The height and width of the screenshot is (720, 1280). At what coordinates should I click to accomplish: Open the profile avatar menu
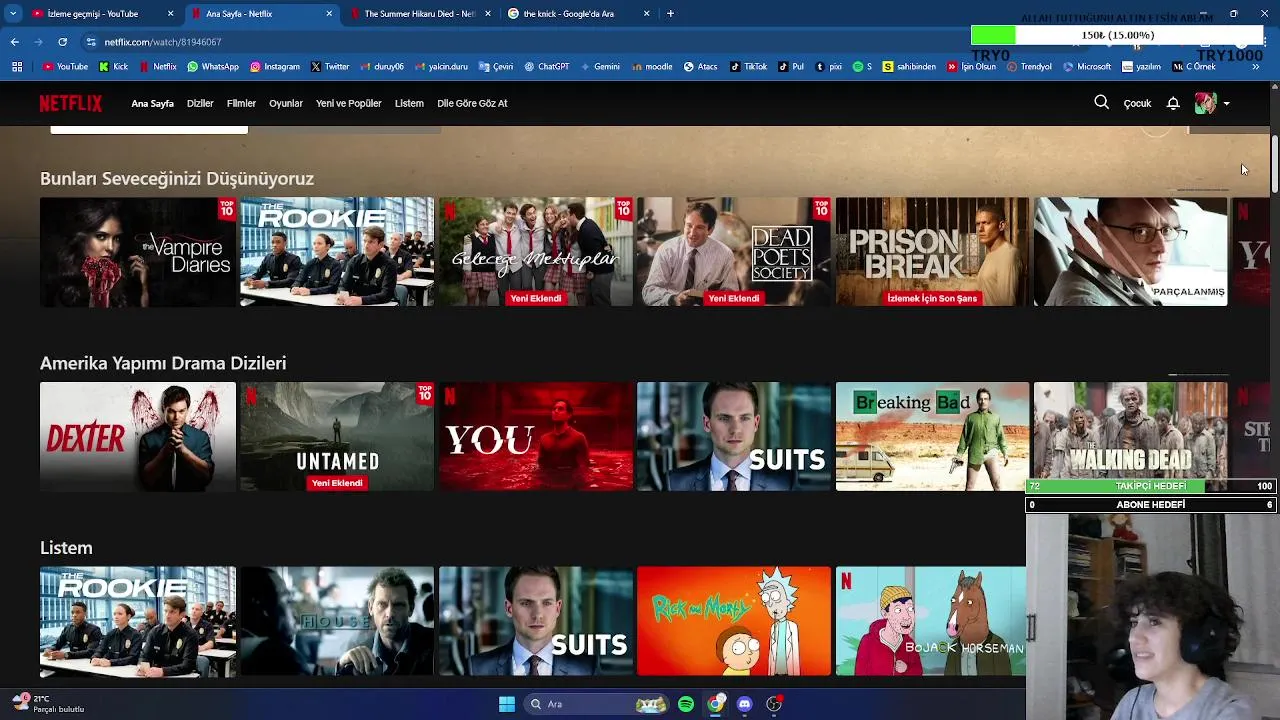(x=1205, y=103)
